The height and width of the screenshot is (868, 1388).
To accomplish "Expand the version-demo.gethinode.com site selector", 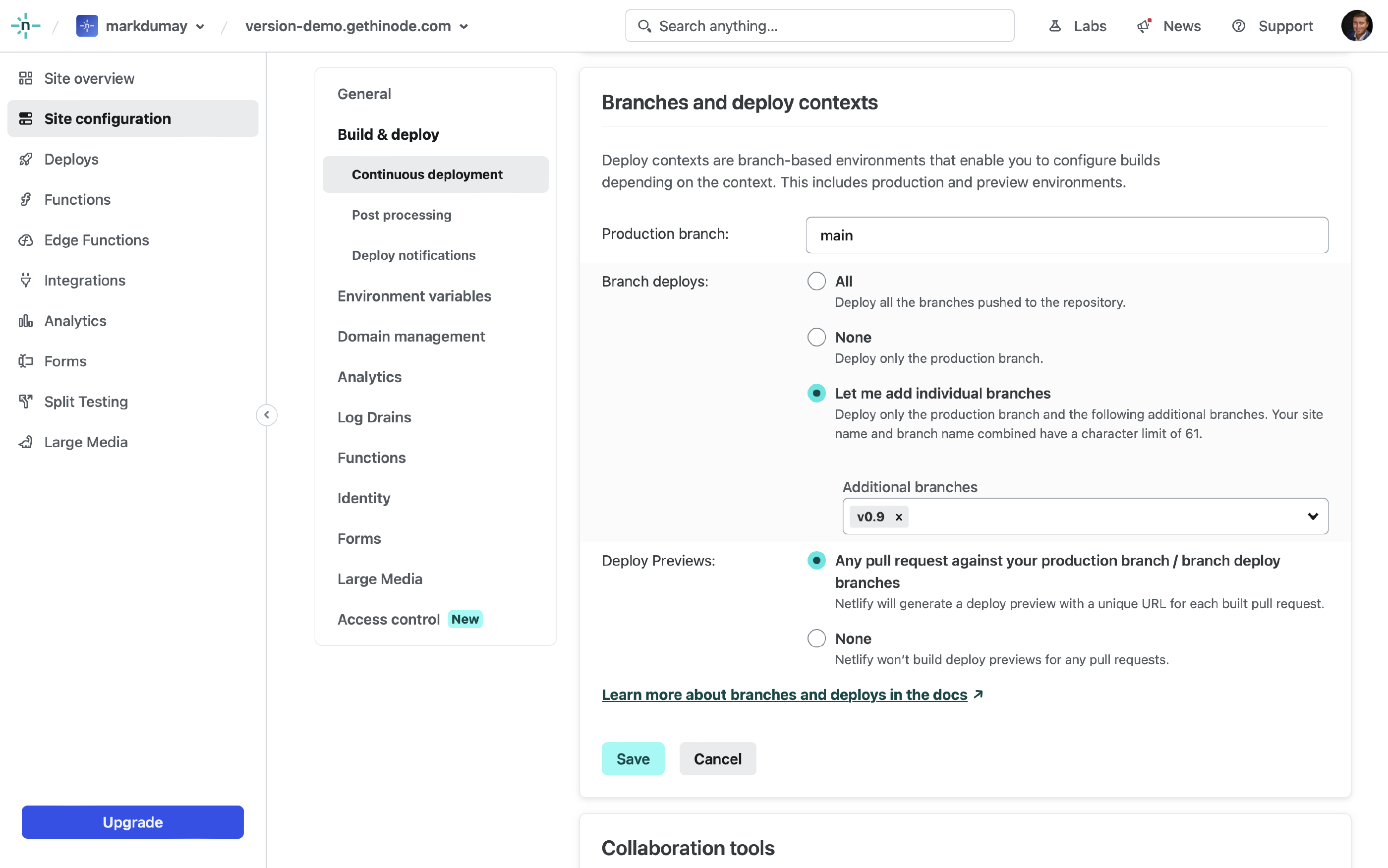I will click(464, 26).
